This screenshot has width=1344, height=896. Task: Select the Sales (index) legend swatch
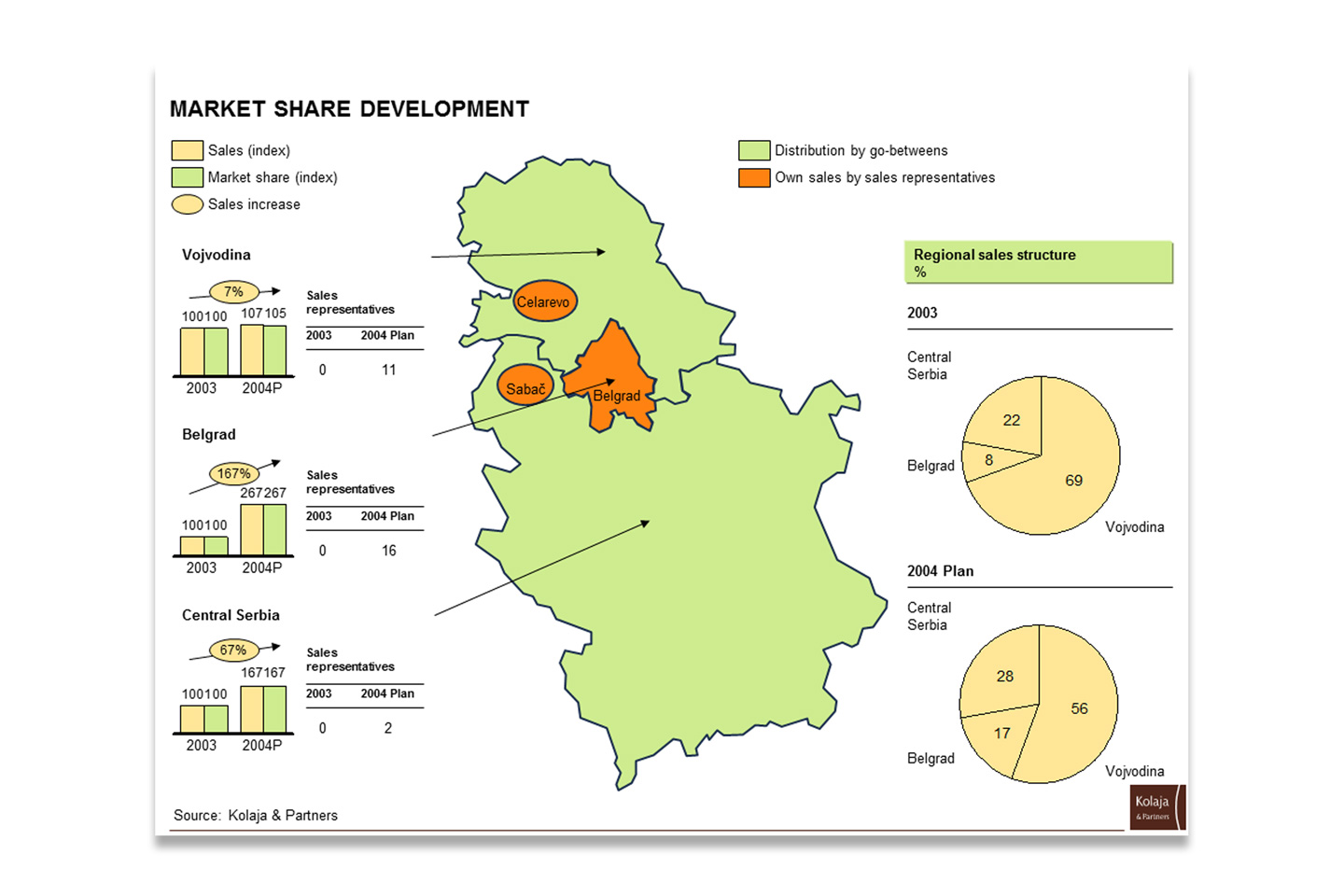coord(188,150)
